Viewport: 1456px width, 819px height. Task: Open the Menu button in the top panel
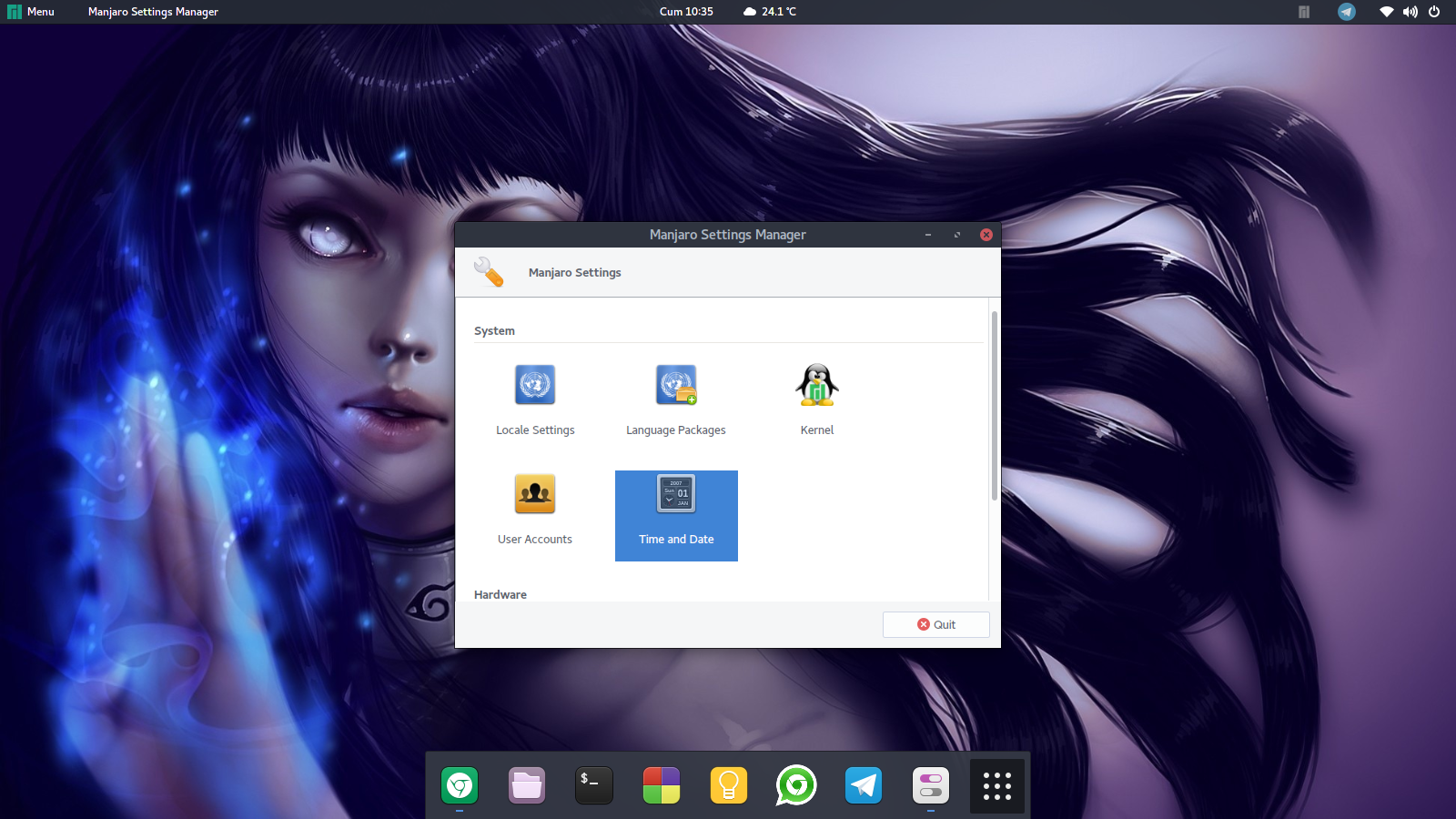pyautogui.click(x=31, y=12)
